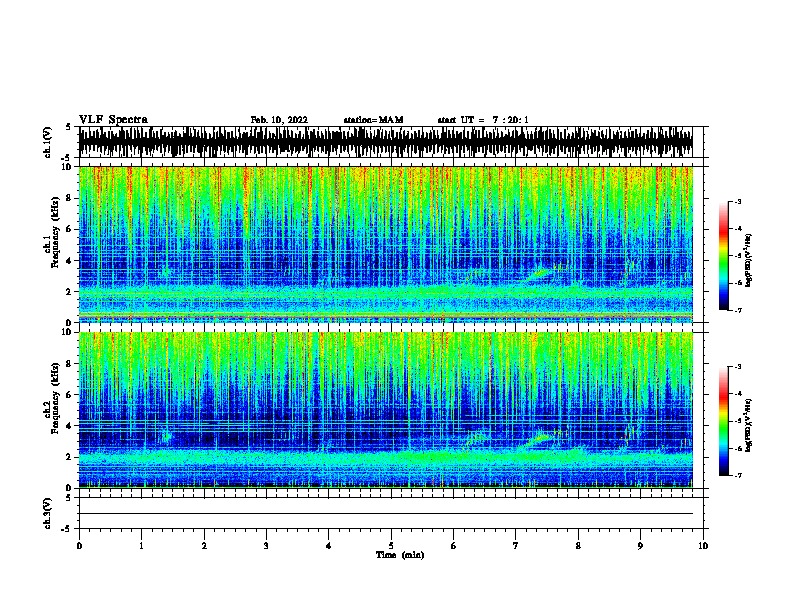This screenshot has height=612, width=792.
Task: Click upper colorbar "-7" tick label
Action: pyautogui.click(x=738, y=310)
